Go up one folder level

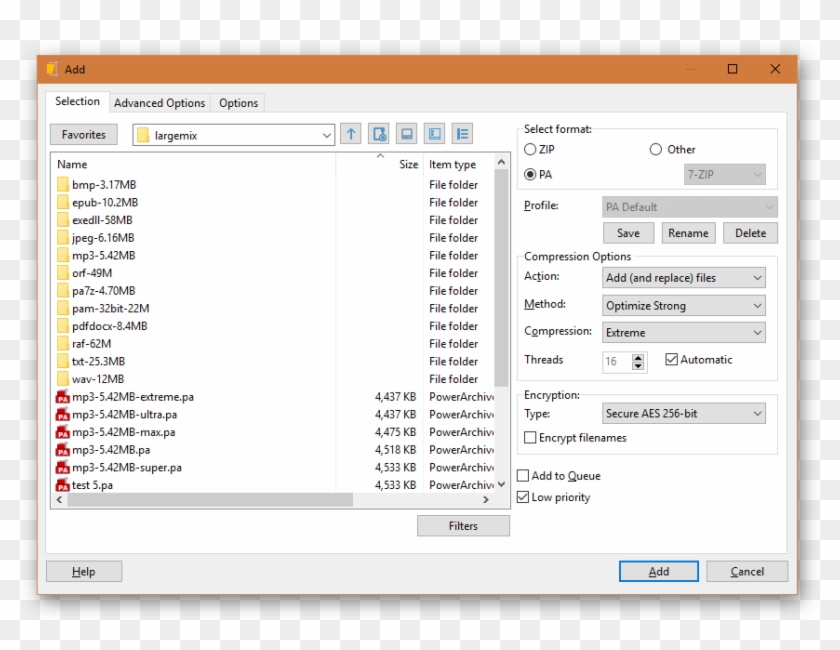pyautogui.click(x=351, y=134)
